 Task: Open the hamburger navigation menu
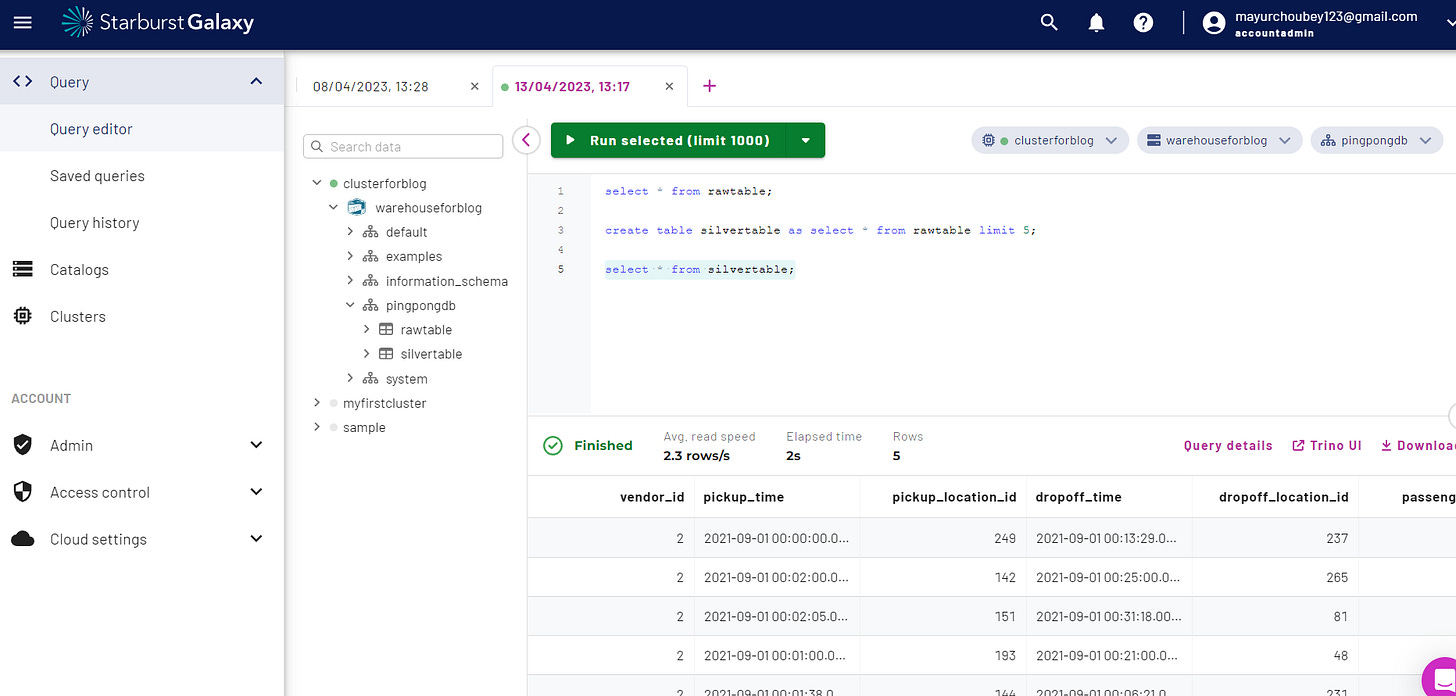[x=22, y=22]
